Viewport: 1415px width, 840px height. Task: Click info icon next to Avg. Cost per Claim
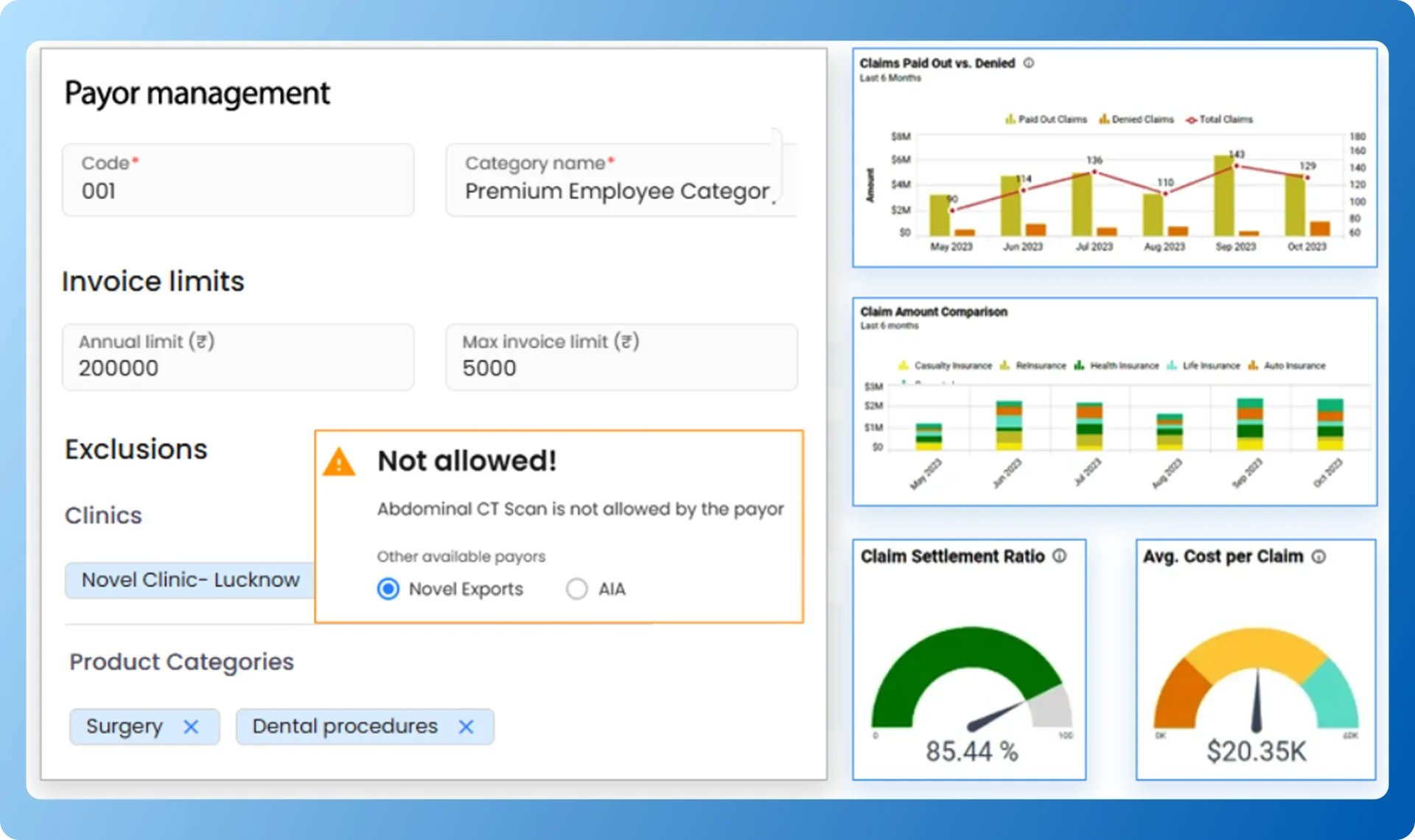1318,557
